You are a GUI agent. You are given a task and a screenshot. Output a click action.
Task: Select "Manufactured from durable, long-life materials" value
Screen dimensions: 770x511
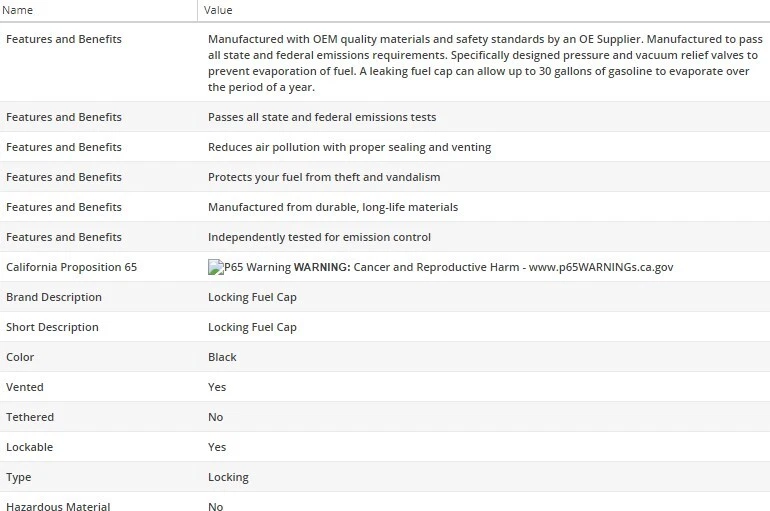333,207
